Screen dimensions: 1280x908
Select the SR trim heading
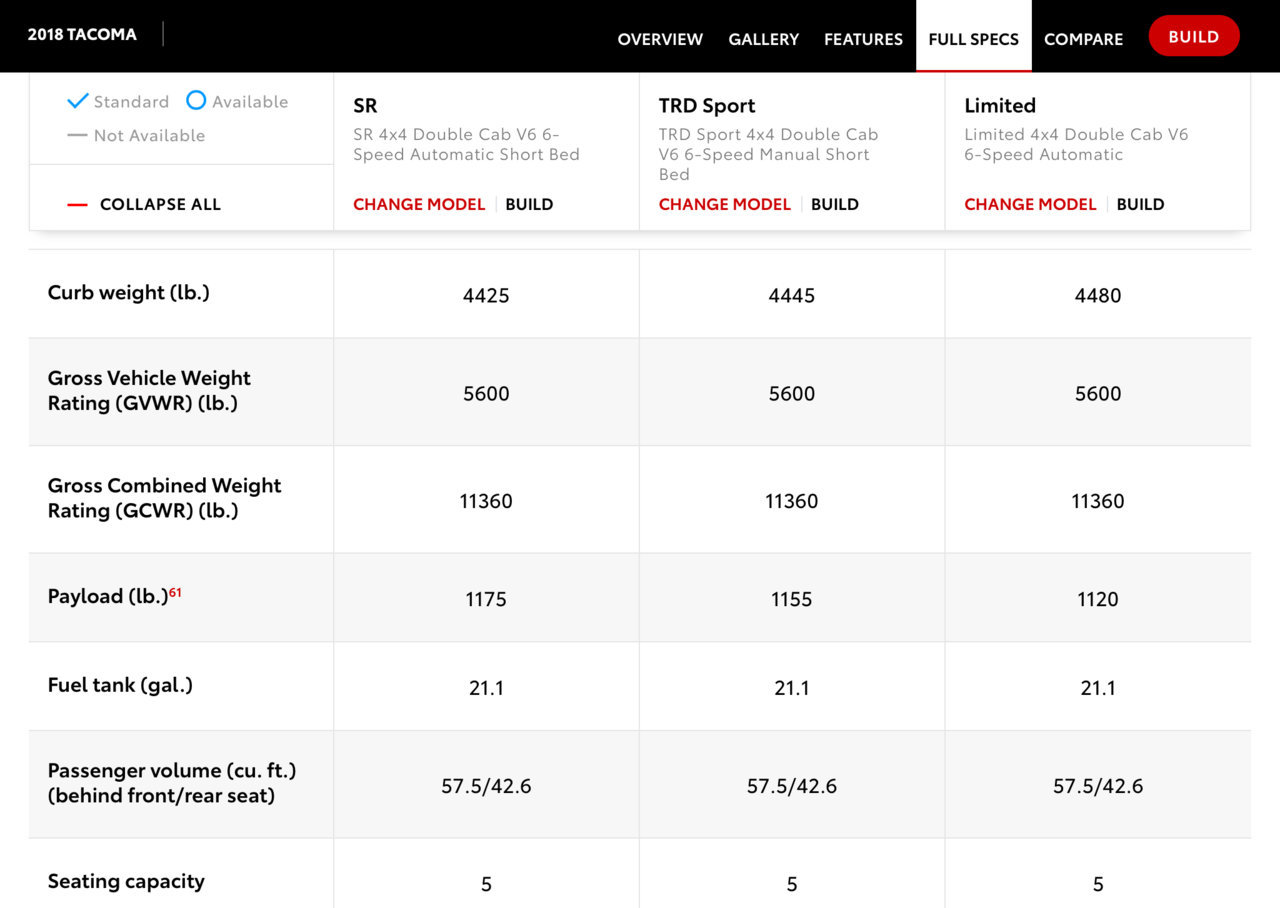(x=365, y=105)
